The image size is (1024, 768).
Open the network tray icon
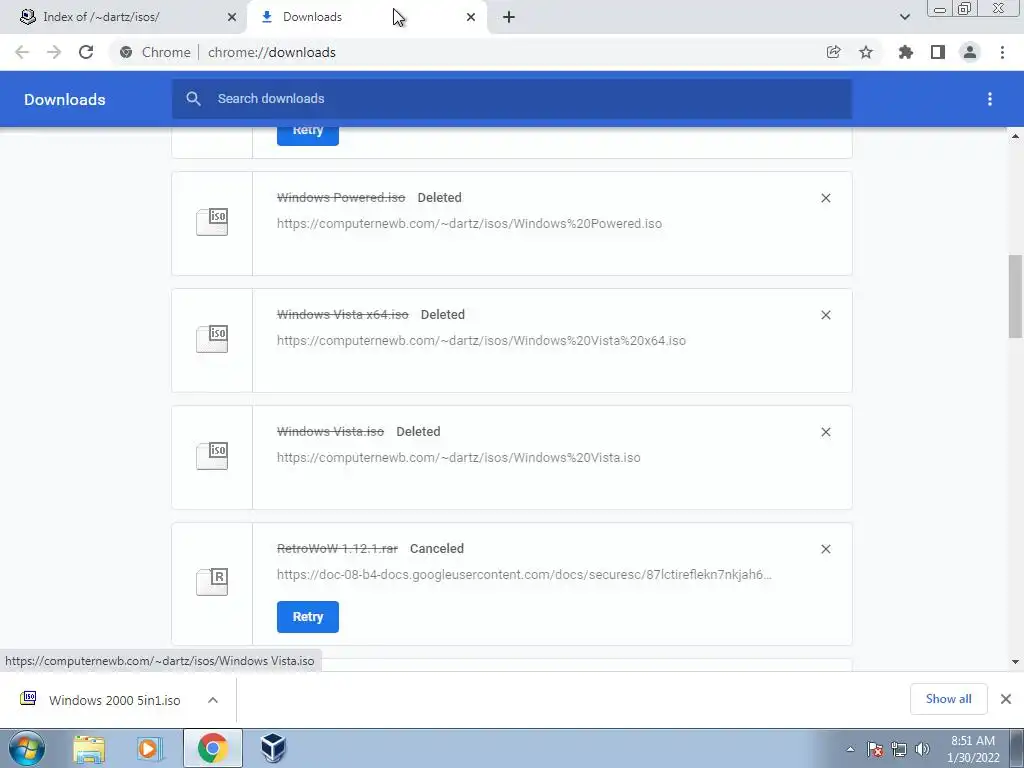coord(899,749)
